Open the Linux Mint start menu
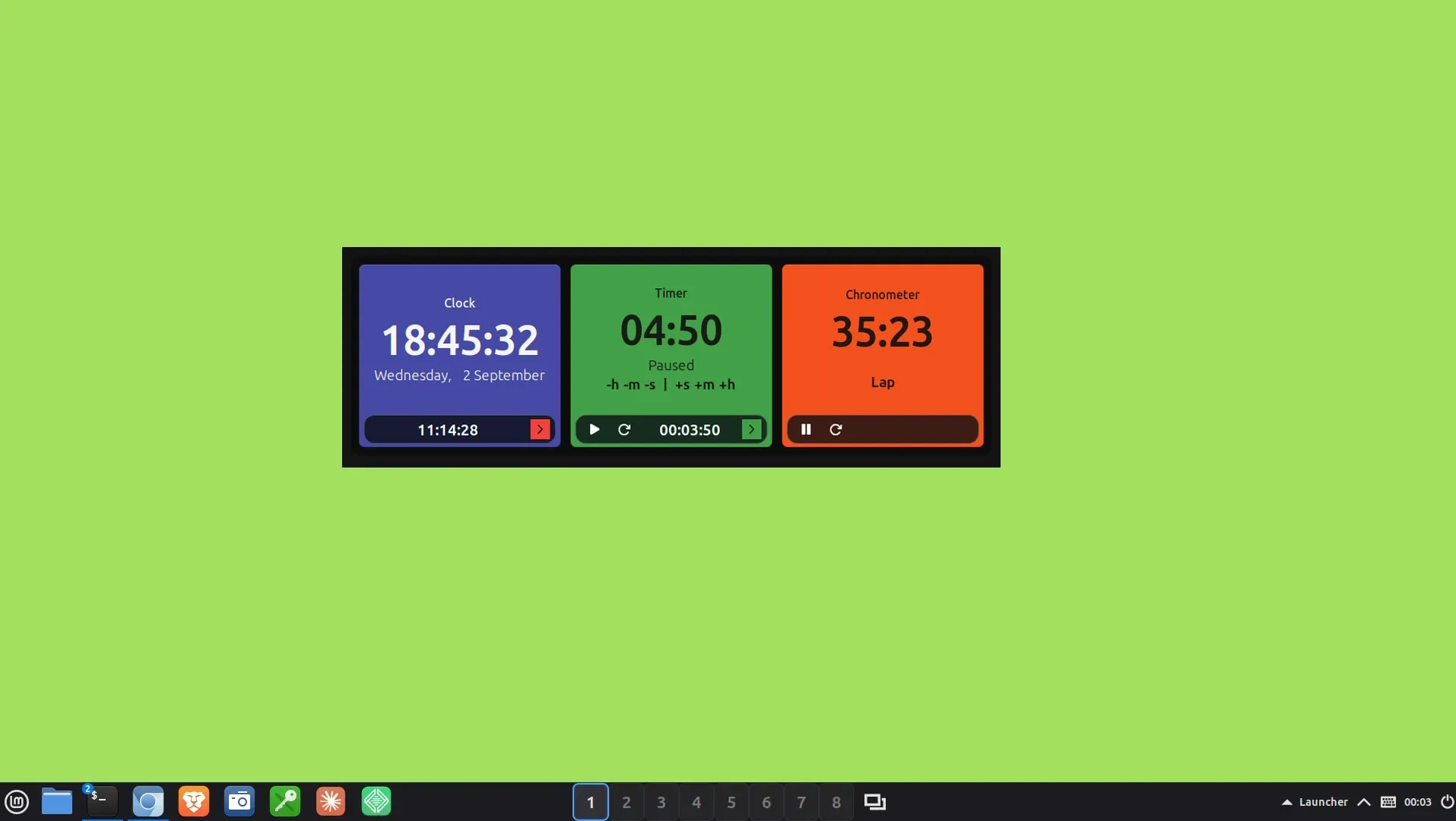1456x821 pixels. (x=17, y=802)
